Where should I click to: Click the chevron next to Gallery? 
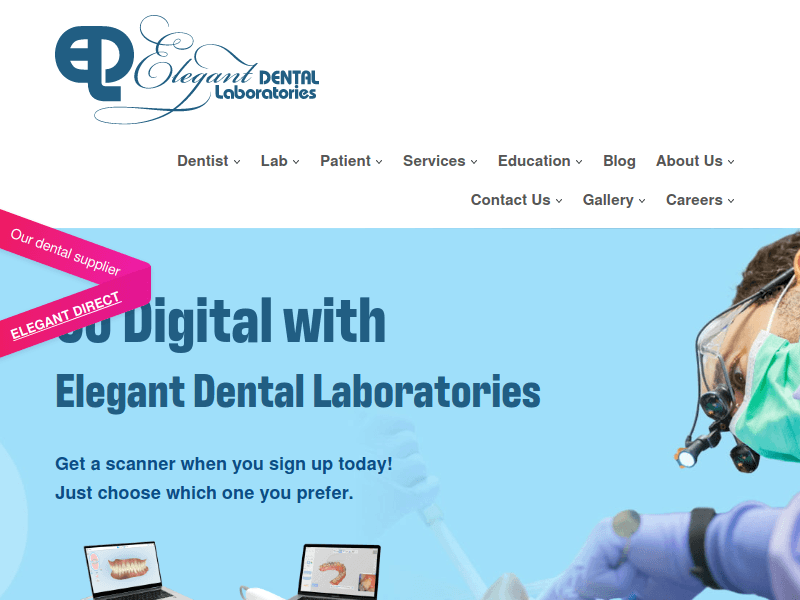(x=642, y=201)
